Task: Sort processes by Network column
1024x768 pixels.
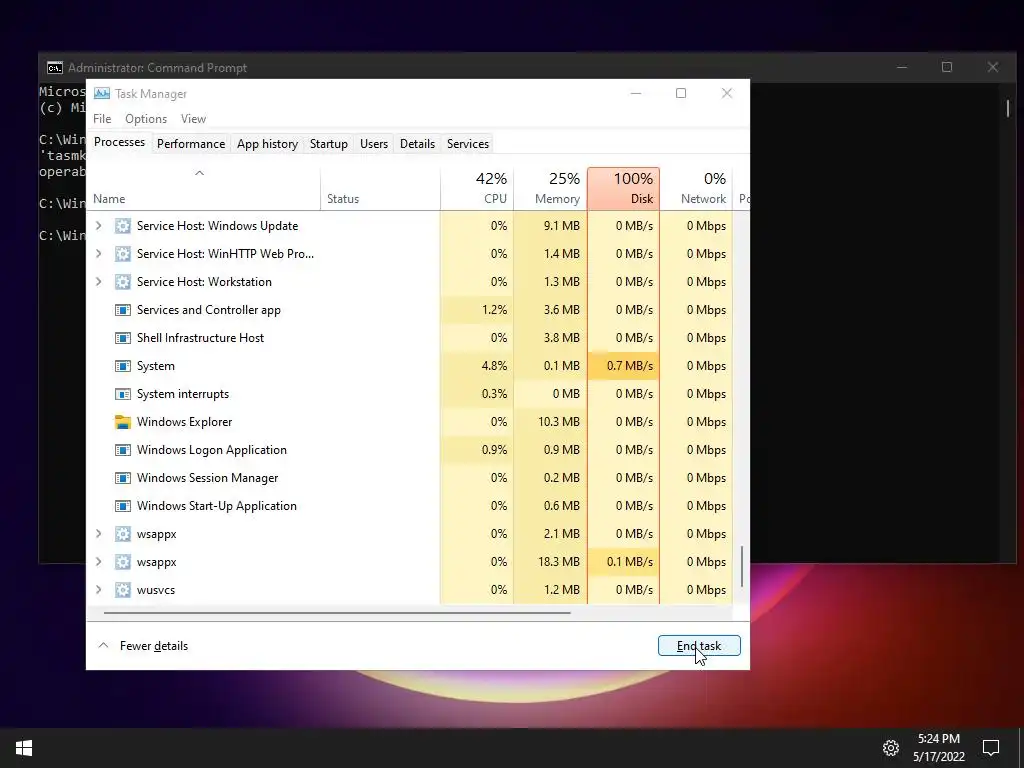Action: click(696, 189)
